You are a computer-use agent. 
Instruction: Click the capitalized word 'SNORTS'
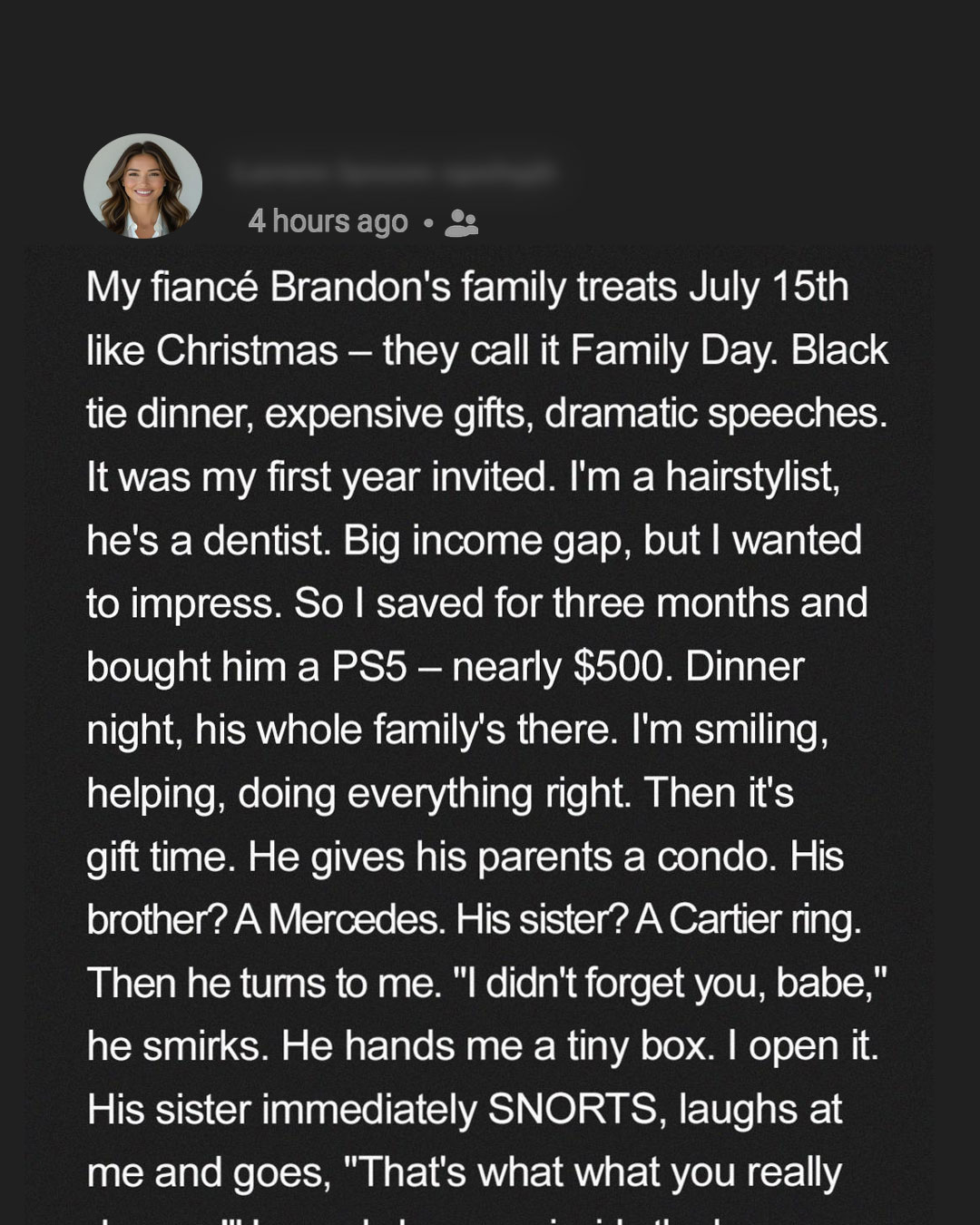pyautogui.click(x=573, y=1110)
